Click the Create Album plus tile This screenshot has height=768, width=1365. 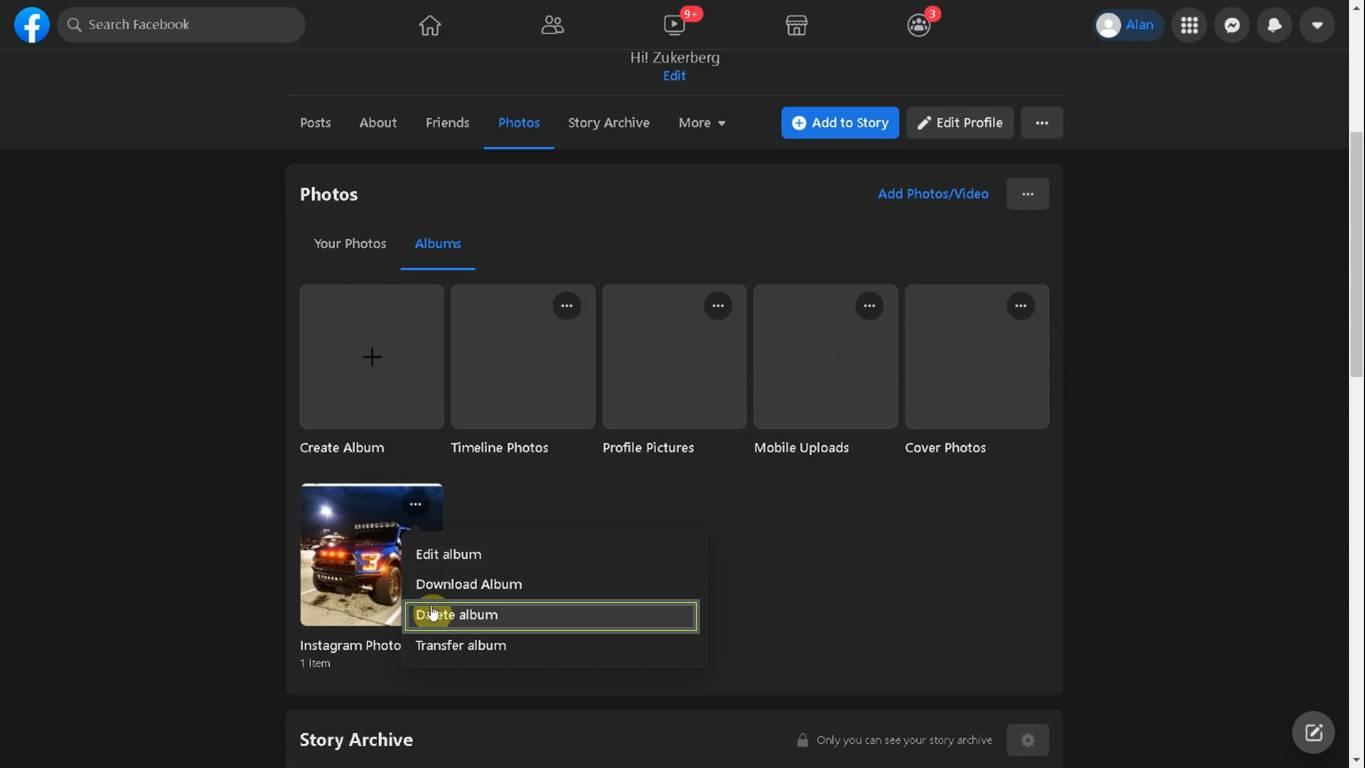tap(372, 357)
